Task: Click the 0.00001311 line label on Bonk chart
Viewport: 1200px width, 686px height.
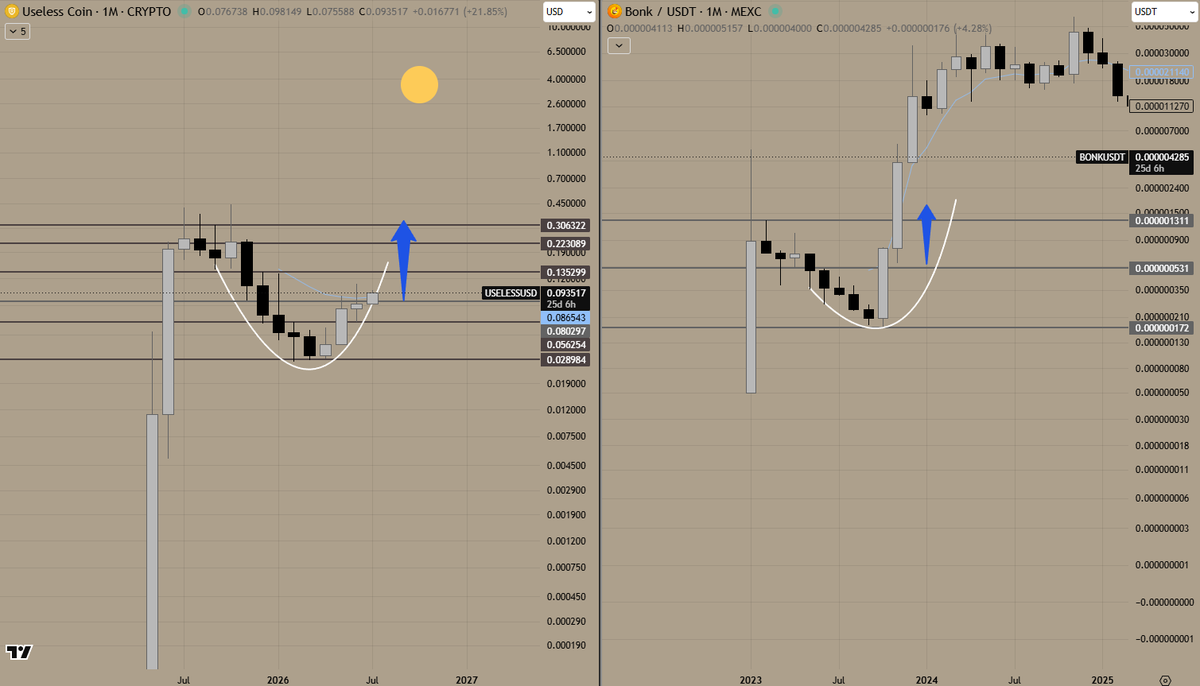Action: tap(1163, 220)
